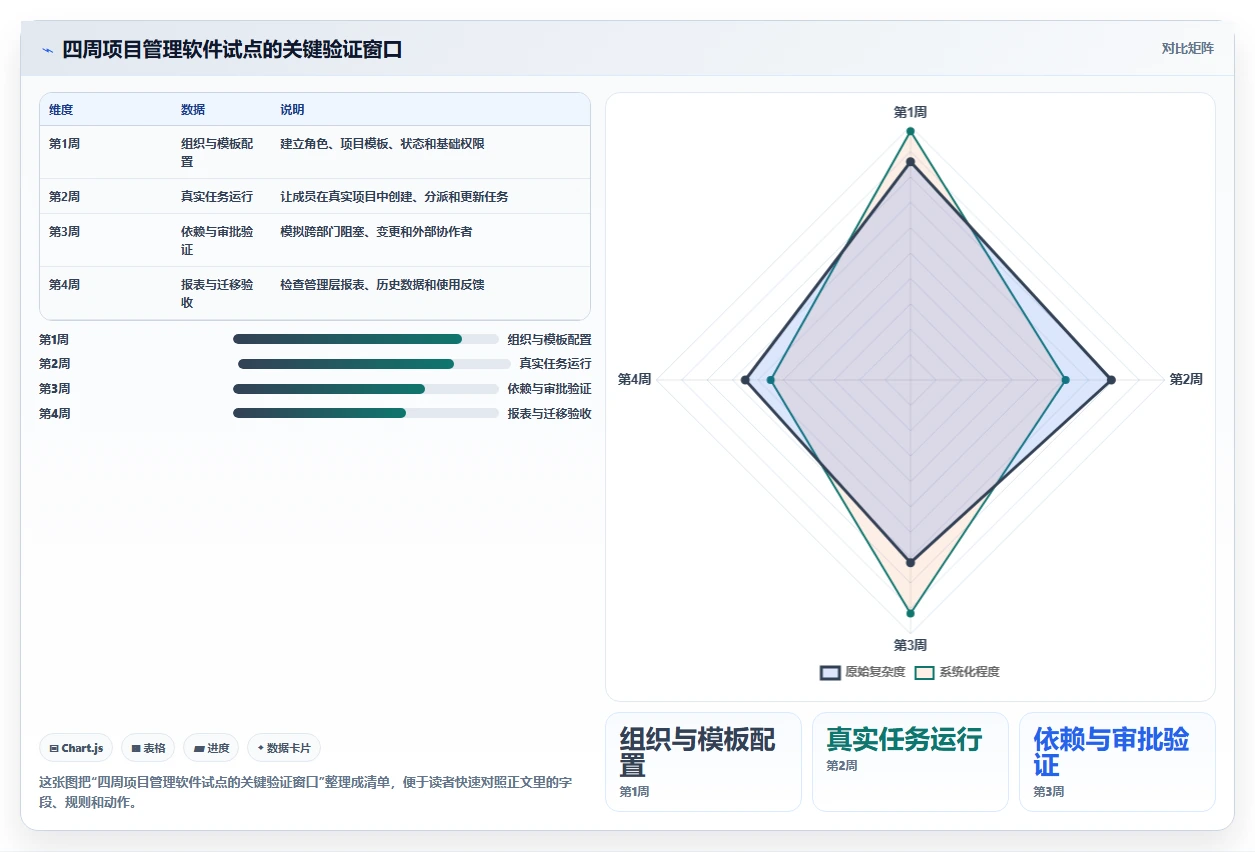
Task: Click the pin icon left of the title
Action: 47,50
